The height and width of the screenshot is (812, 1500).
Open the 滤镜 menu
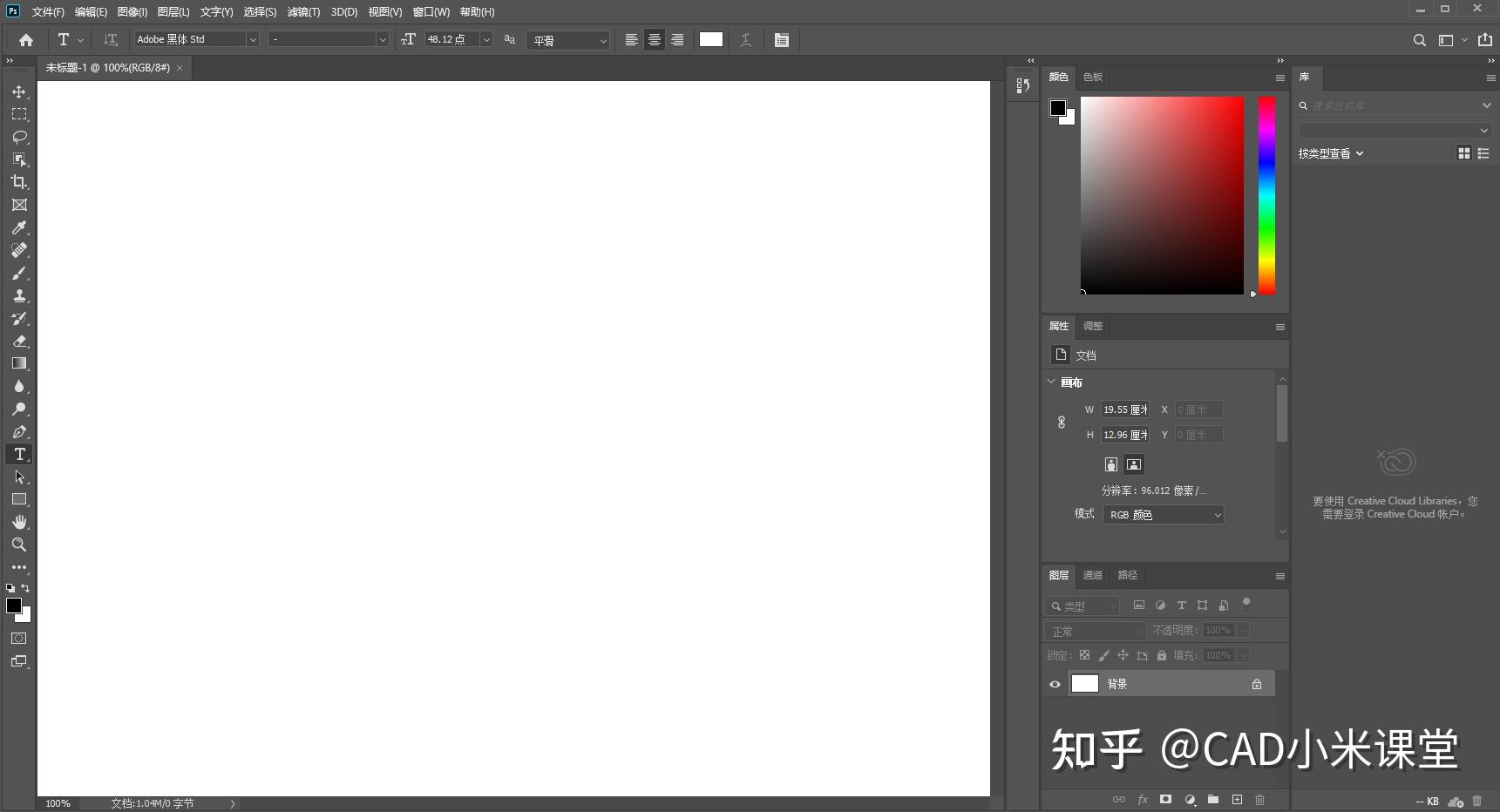coord(302,11)
